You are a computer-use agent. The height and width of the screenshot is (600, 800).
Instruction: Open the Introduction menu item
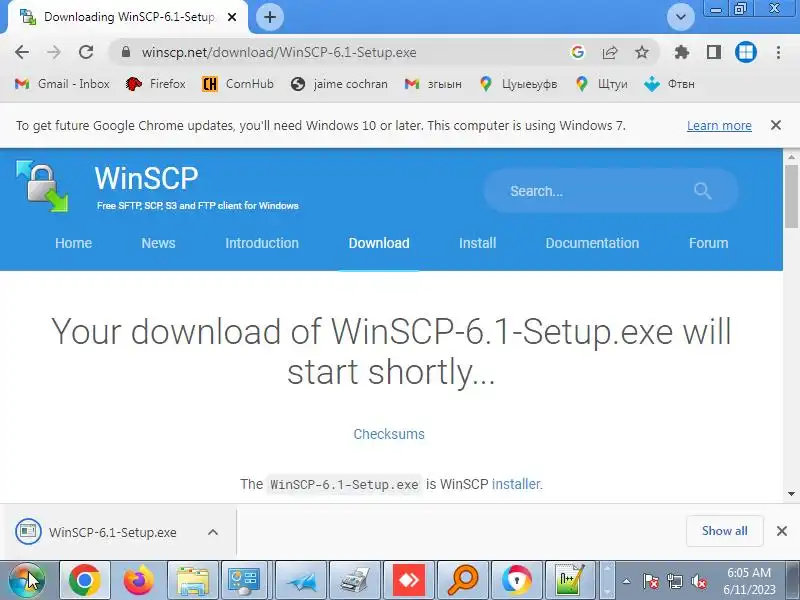pos(262,243)
